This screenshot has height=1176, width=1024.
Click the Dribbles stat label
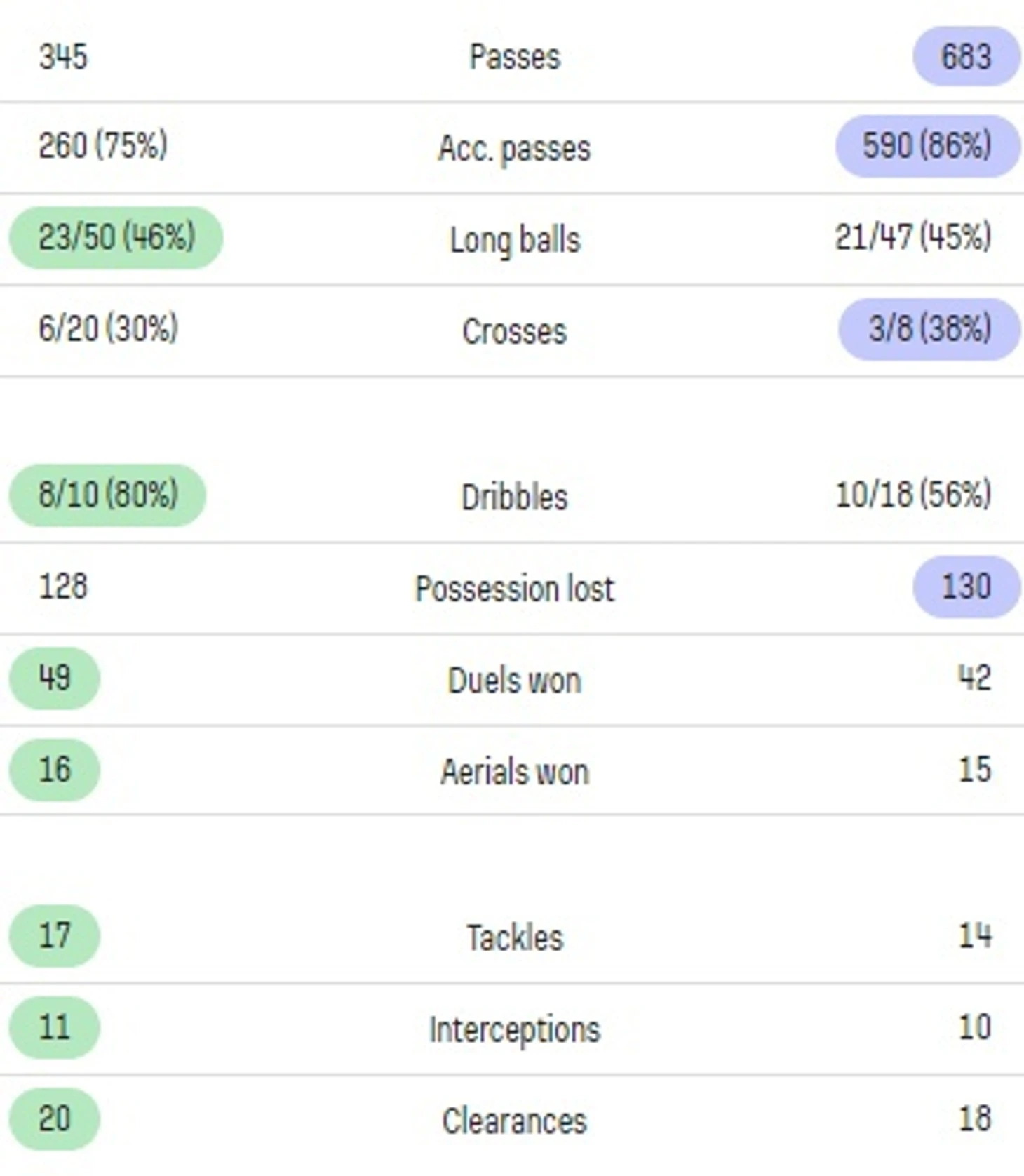[x=514, y=497]
